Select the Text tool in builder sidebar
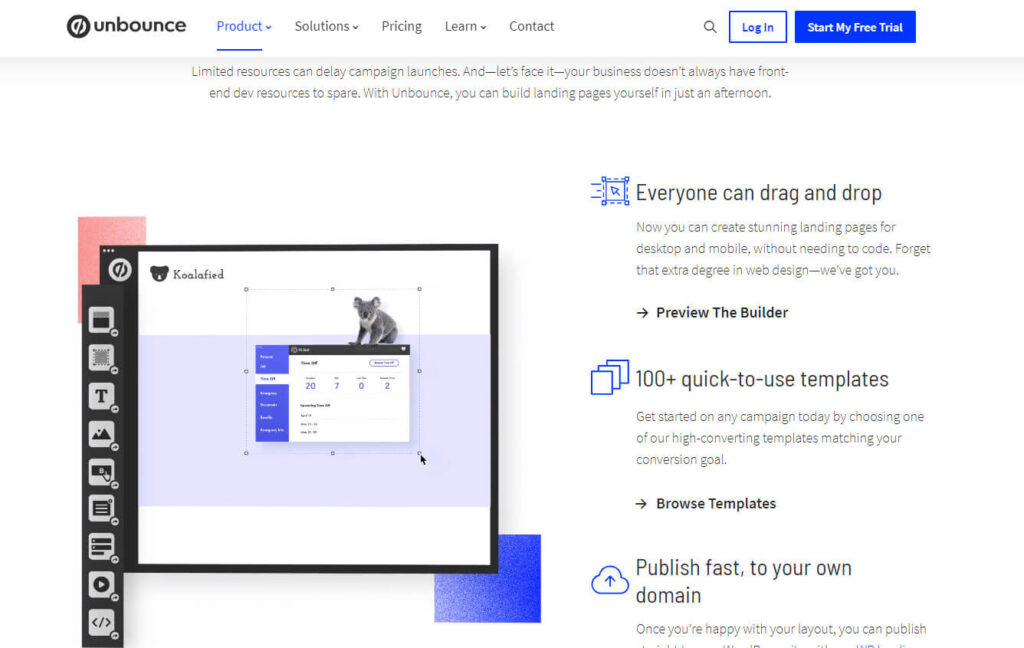 click(x=101, y=396)
